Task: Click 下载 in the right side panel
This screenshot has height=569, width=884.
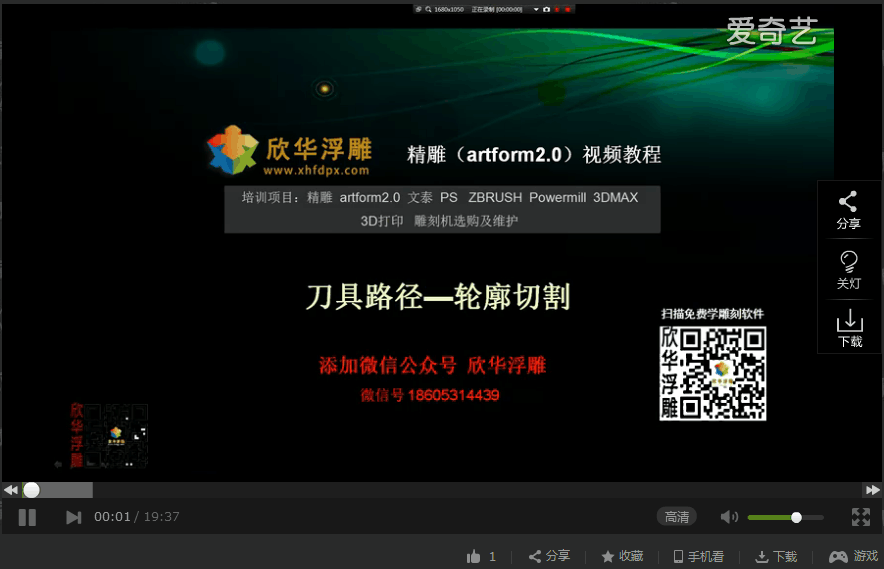Action: [x=850, y=329]
